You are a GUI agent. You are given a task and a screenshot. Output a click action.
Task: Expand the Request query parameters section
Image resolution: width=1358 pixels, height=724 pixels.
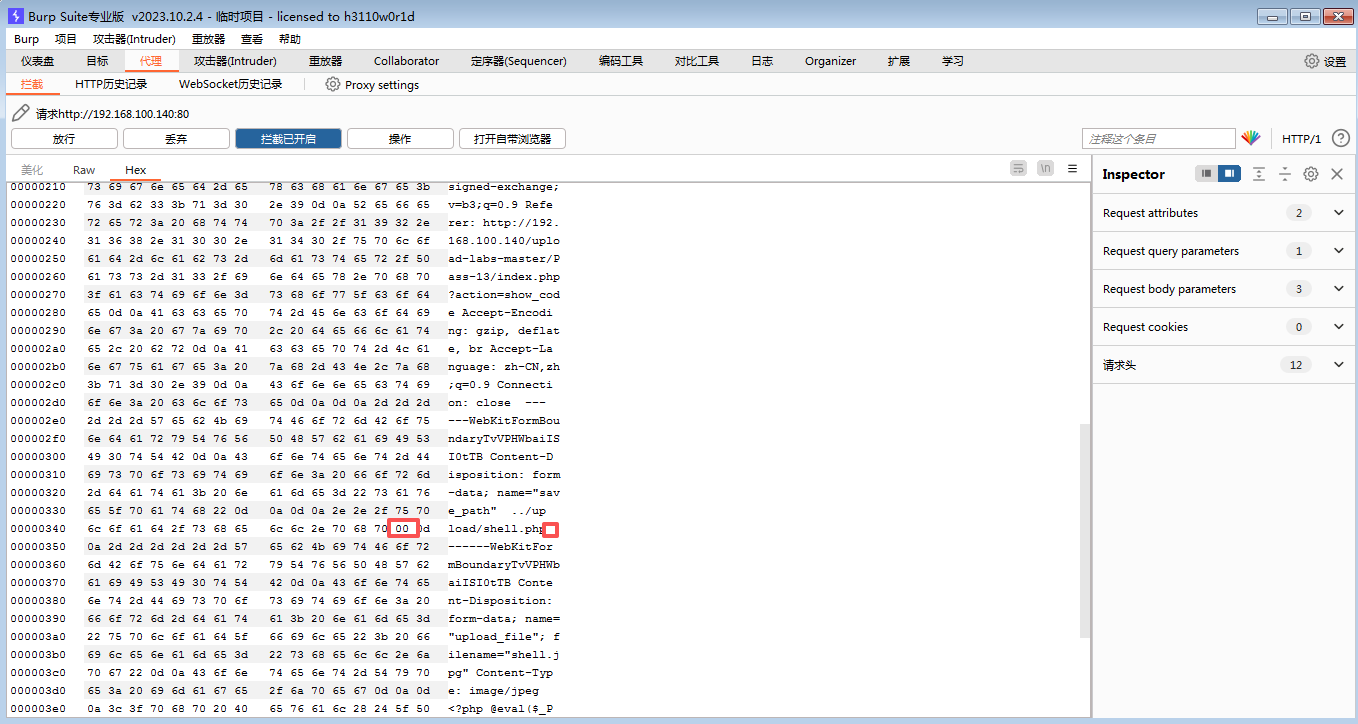click(x=1339, y=251)
